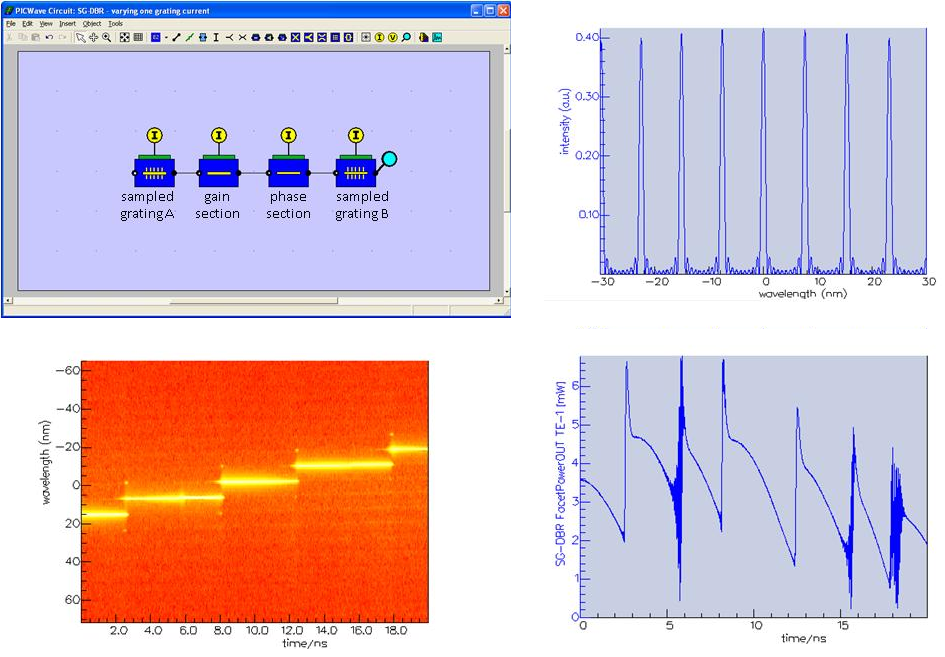Select the black X crossing tool
Viewport: 945px width, 657px height.
[242, 37]
